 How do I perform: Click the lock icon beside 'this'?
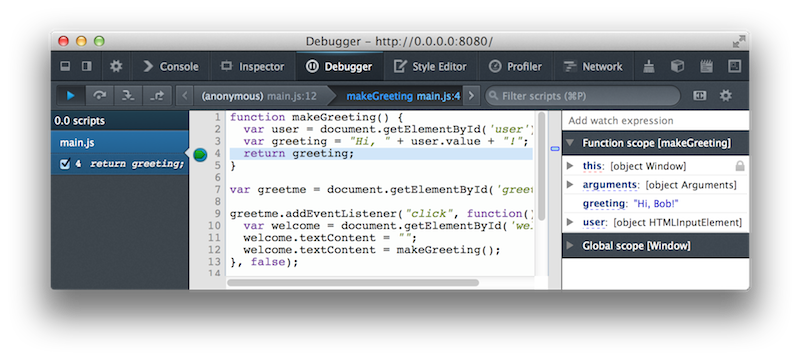(x=739, y=166)
